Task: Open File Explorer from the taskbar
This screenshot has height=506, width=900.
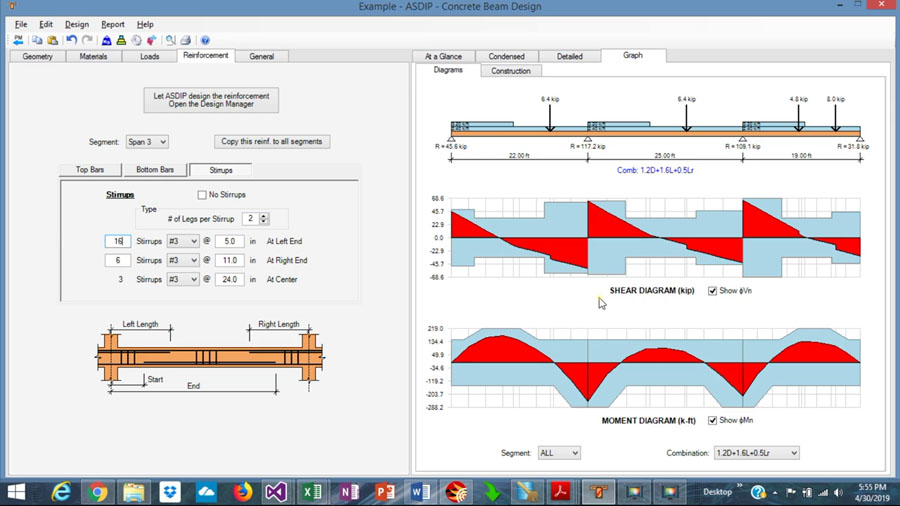Action: tap(134, 492)
